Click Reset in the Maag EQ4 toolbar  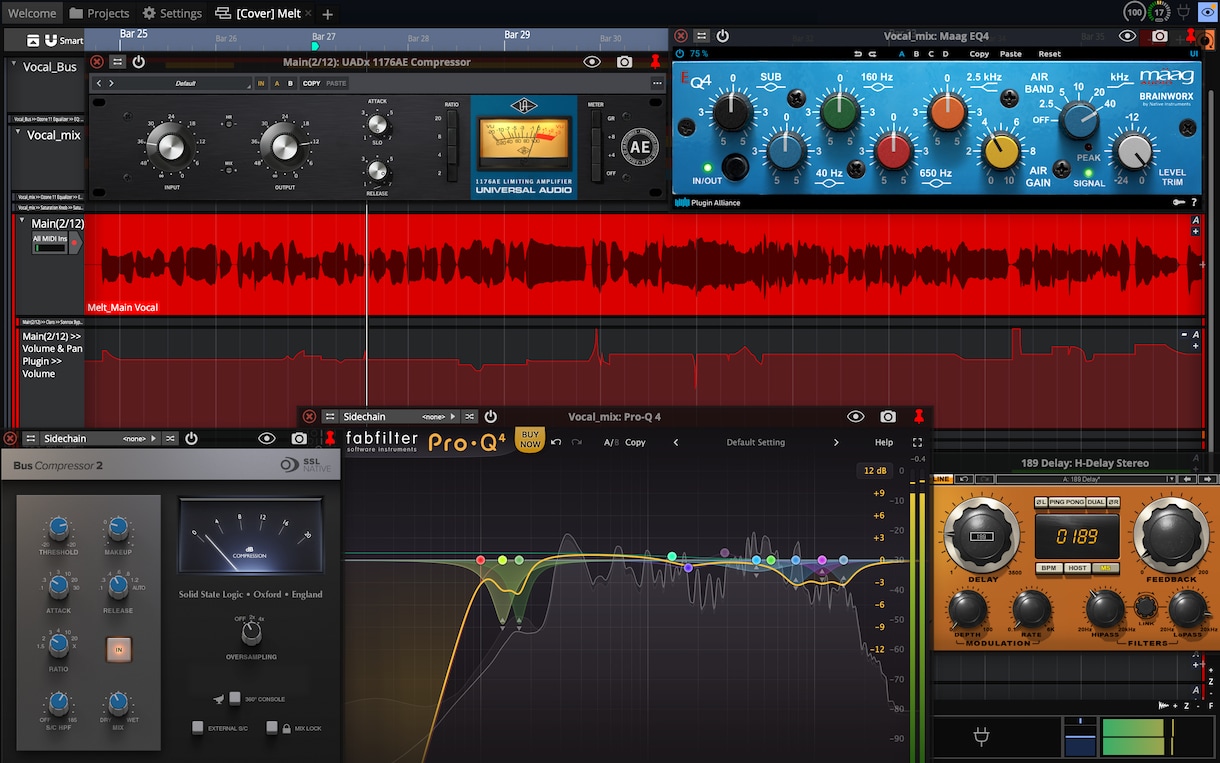pyautogui.click(x=1049, y=54)
